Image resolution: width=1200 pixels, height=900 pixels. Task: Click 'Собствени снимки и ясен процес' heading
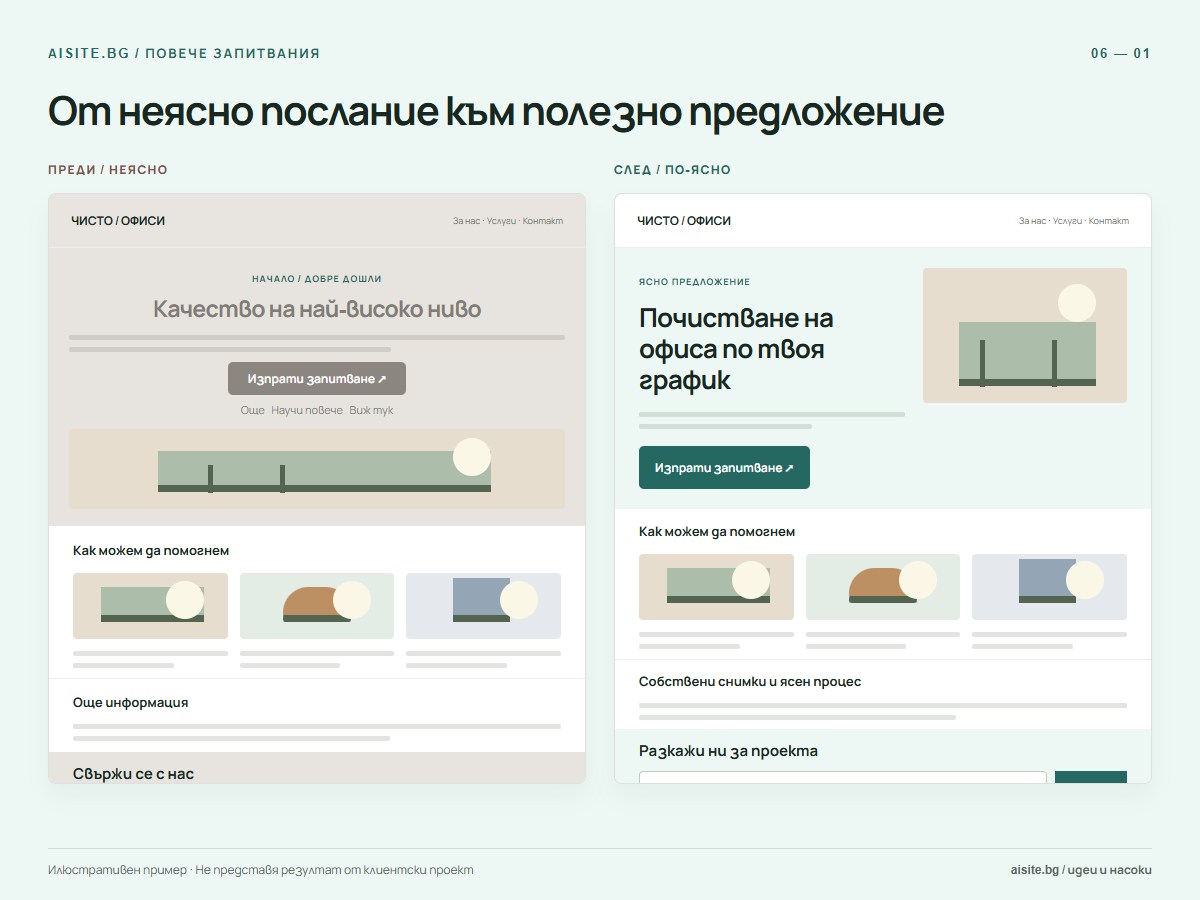[x=750, y=682]
